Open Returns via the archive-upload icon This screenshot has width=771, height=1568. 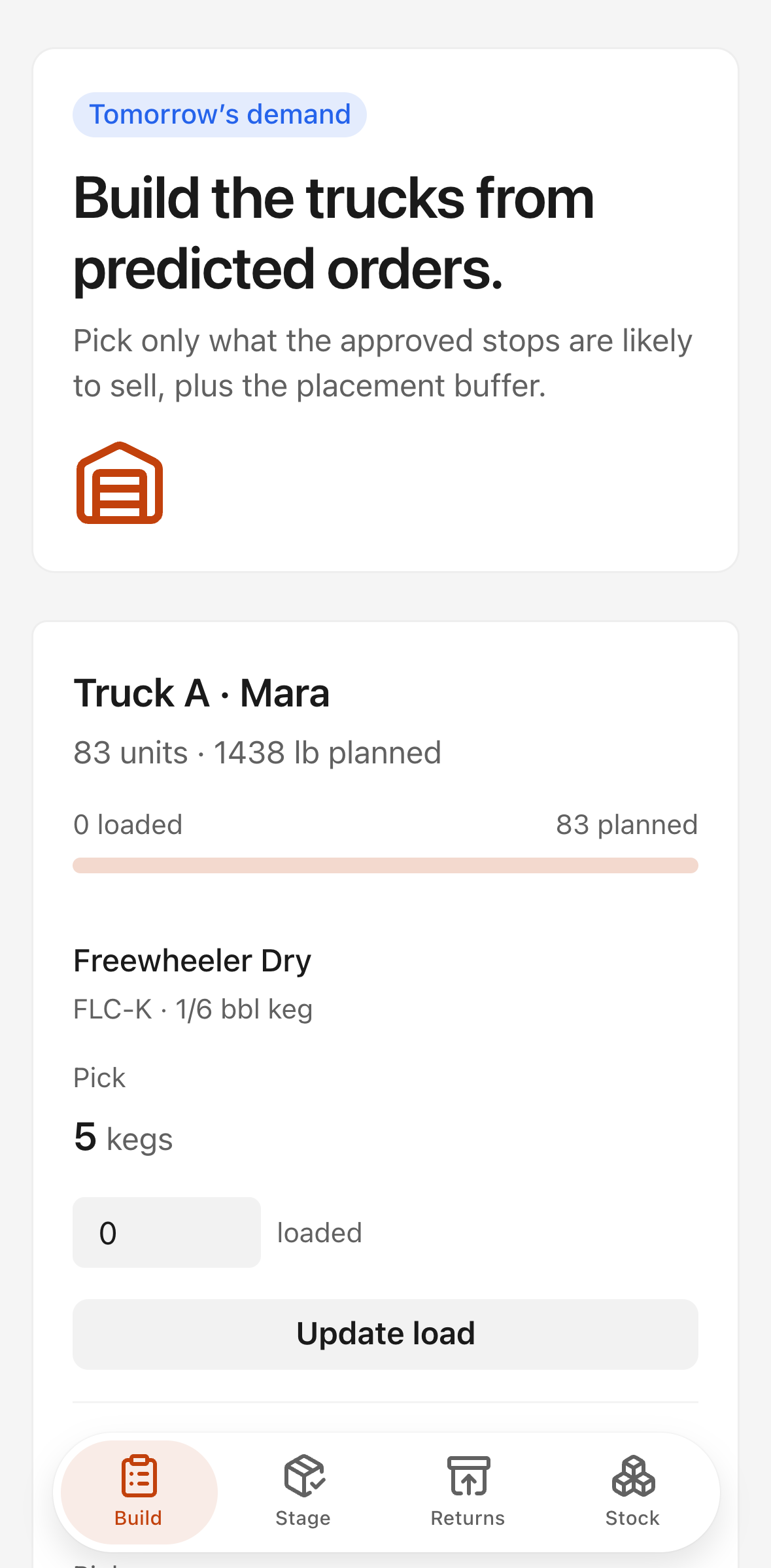(x=468, y=1476)
